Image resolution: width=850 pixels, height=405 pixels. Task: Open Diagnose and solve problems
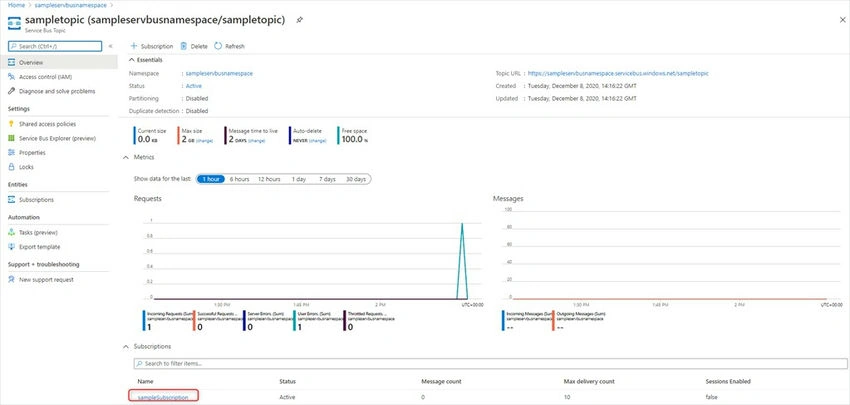click(57, 91)
